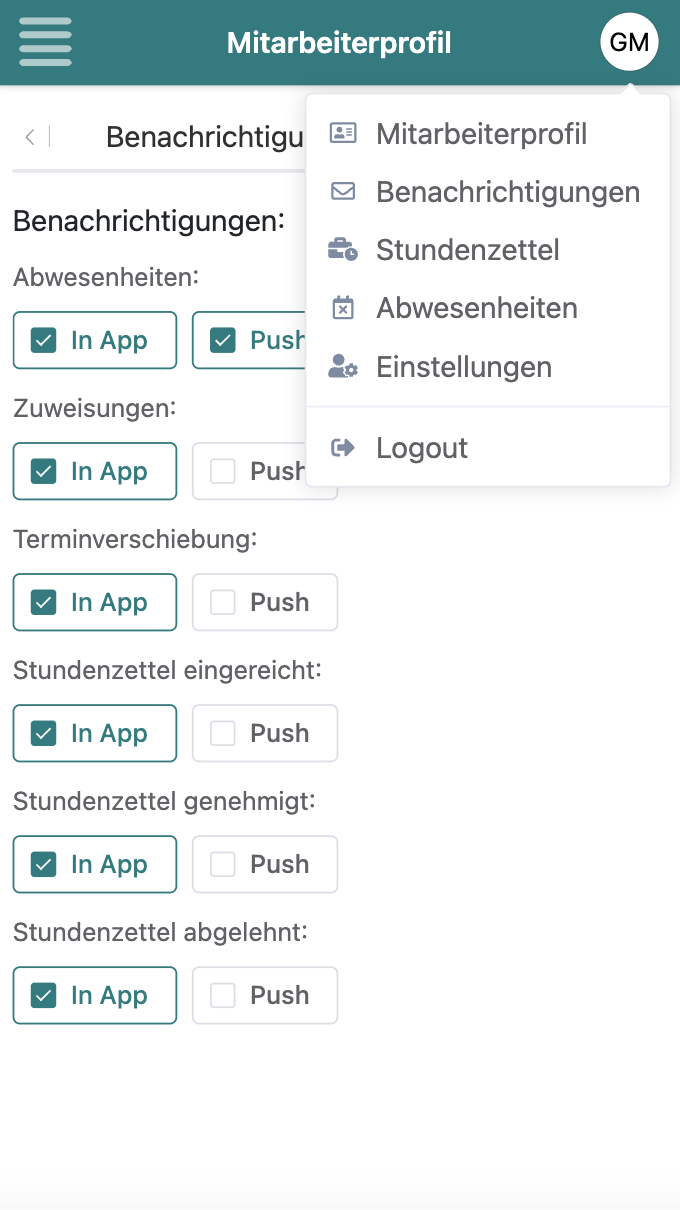Image resolution: width=680 pixels, height=1210 pixels.
Task: Click the logout arrow icon
Action: click(x=344, y=447)
